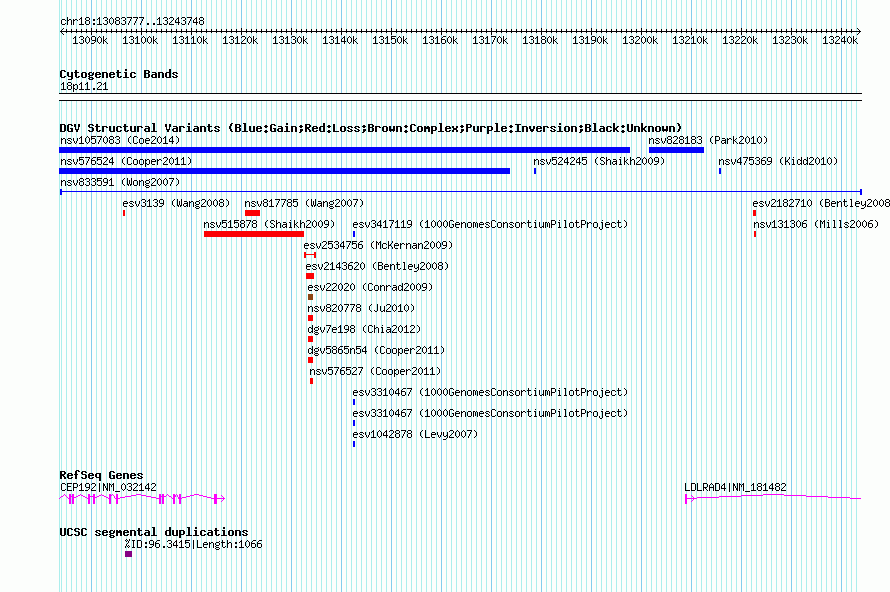The width and height of the screenshot is (890, 592).
Task: Select the LDLRAD4|NM_181482 gene label
Action: pos(735,487)
